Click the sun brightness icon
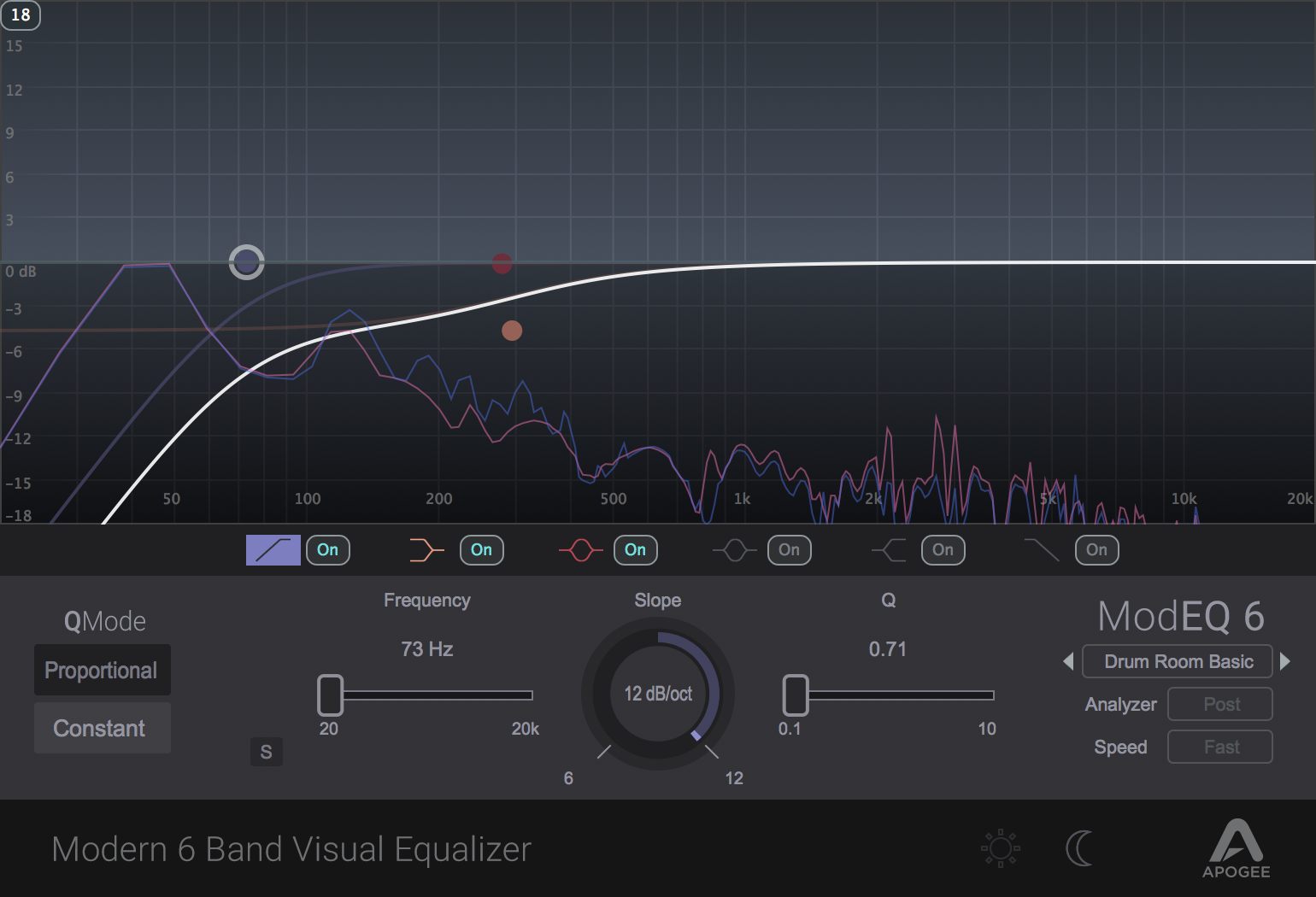The image size is (1316, 897). (1000, 847)
